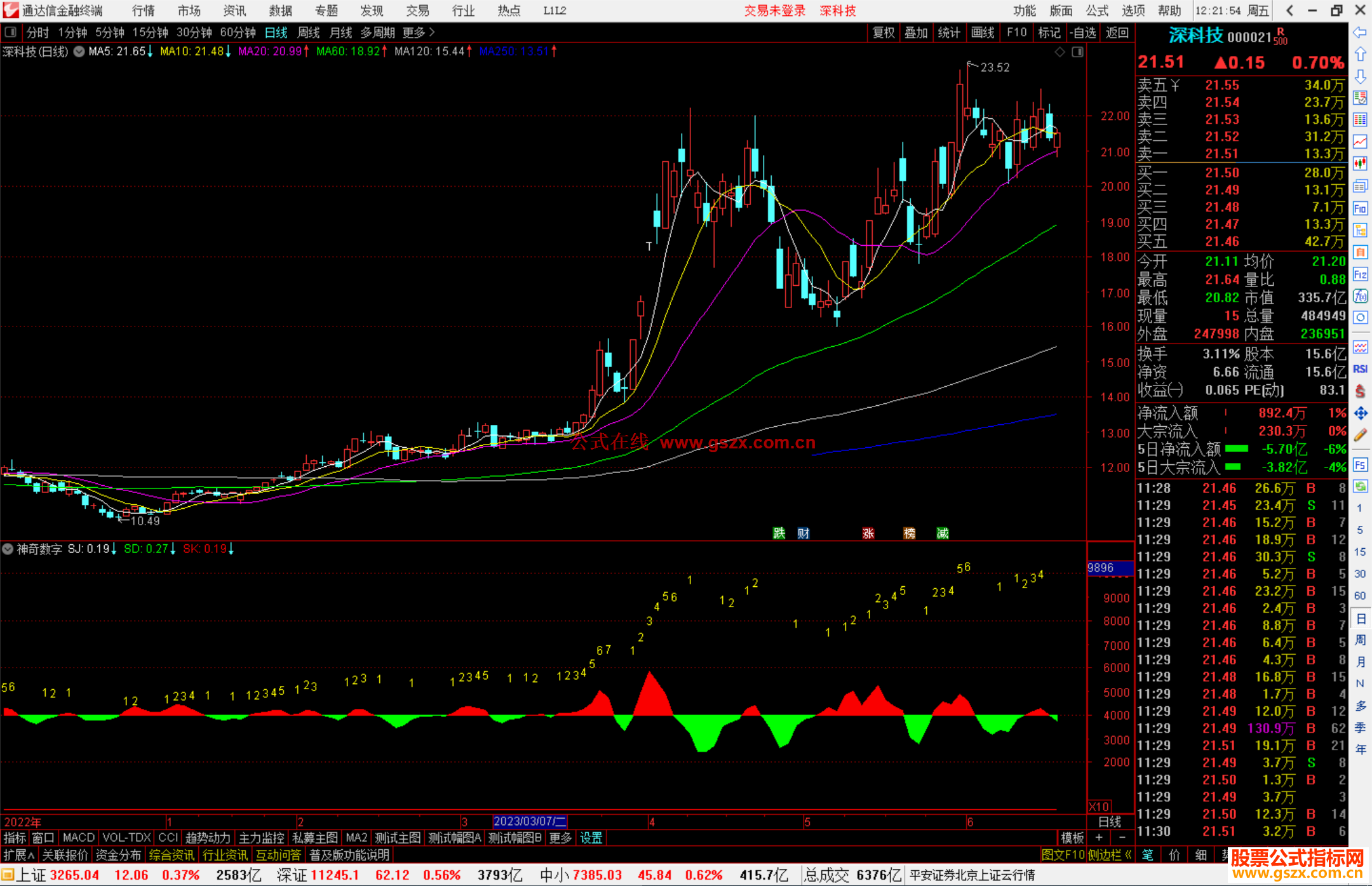Click the candlestick chart icon in sidebar
The image size is (1372, 886).
1360,164
